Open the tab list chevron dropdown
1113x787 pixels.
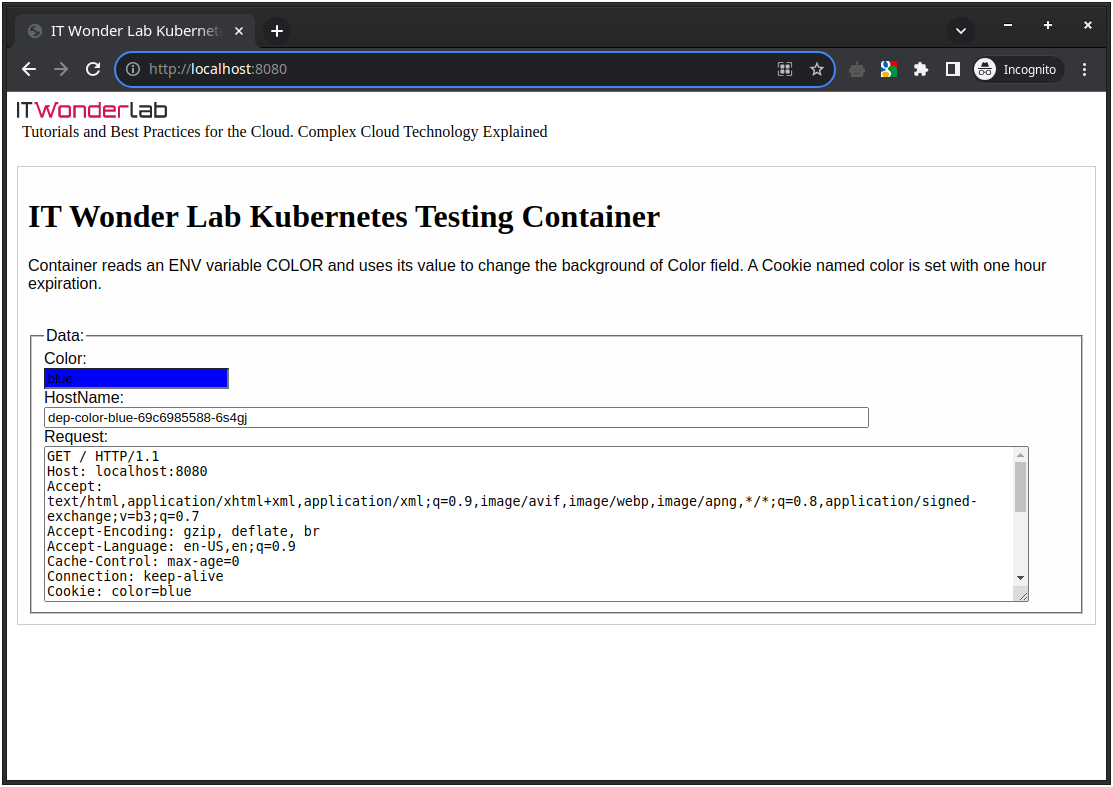[x=960, y=30]
